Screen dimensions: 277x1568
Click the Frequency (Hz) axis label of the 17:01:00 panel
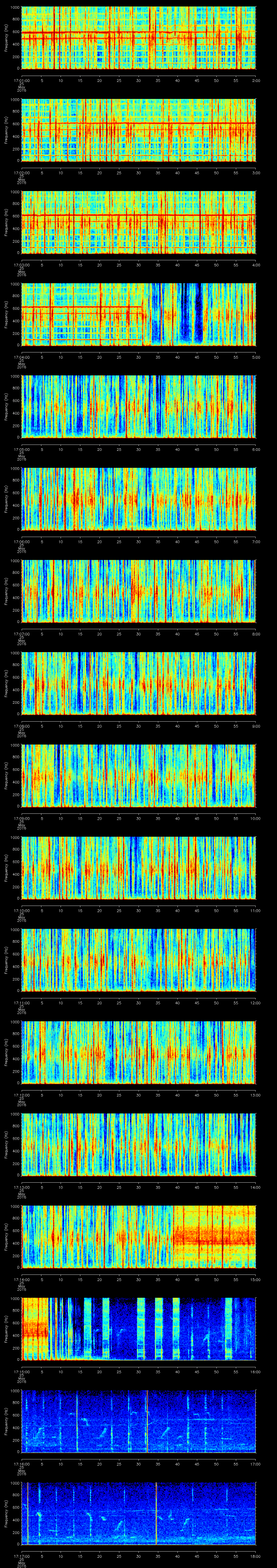pyautogui.click(x=6, y=38)
